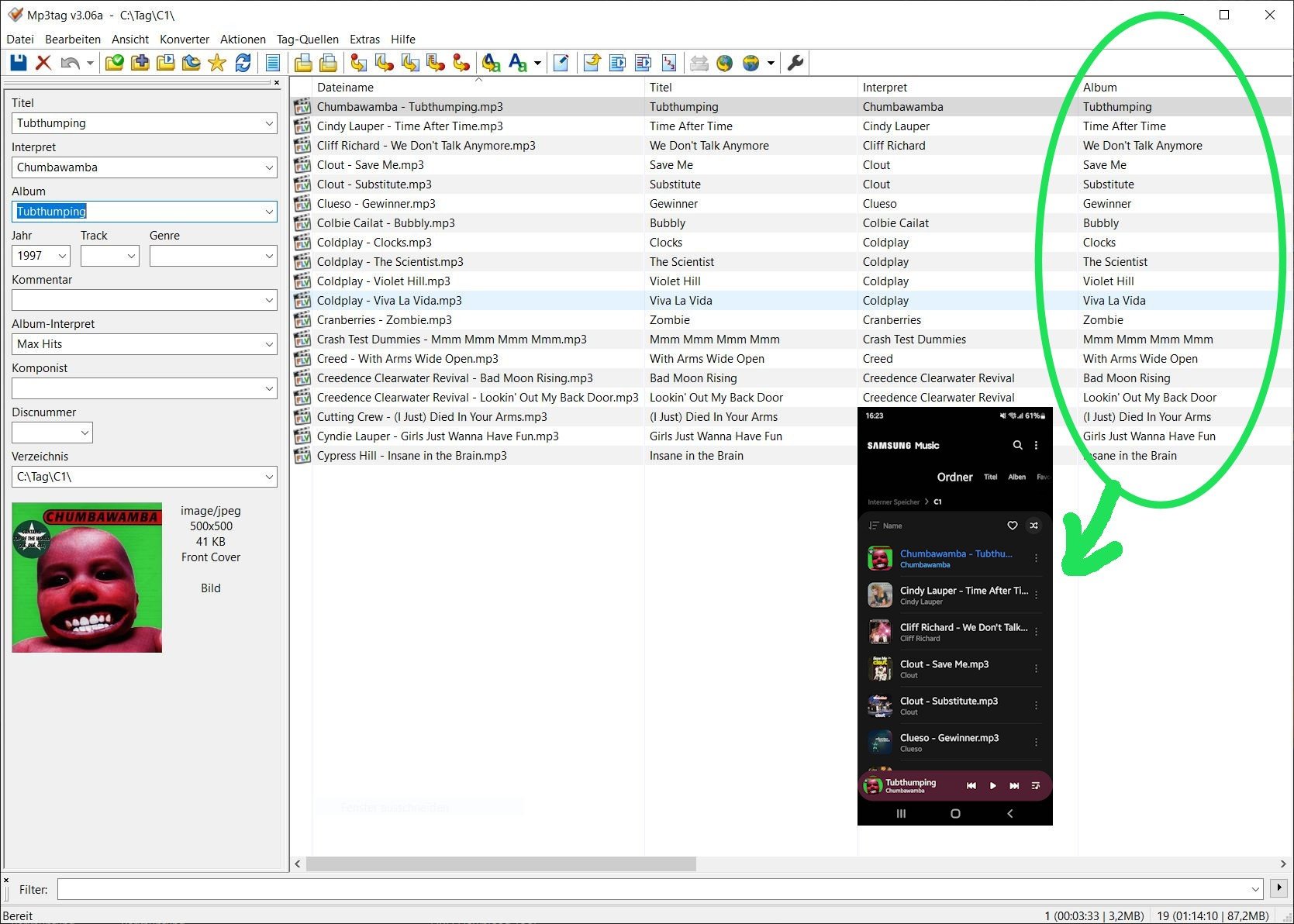Click the red X remove tag icon
Screen dimensions: 1294x924
(43, 63)
